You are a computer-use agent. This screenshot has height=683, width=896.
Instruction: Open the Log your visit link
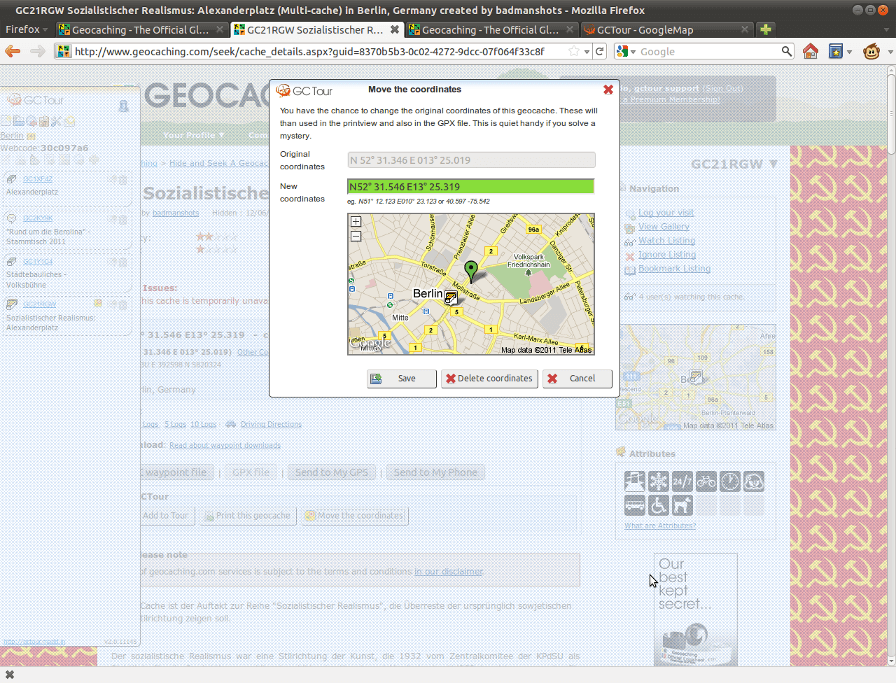click(x=666, y=213)
